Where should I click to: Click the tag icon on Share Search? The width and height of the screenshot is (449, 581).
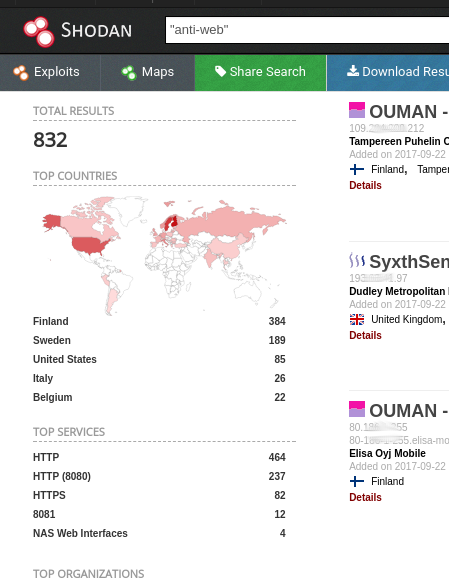(220, 72)
